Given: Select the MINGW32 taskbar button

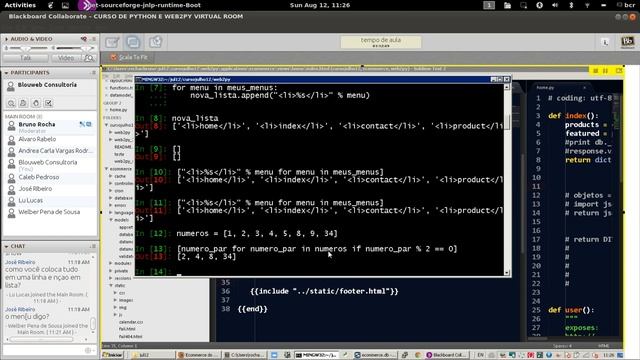Looking at the screenshot, I should click(x=317, y=355).
